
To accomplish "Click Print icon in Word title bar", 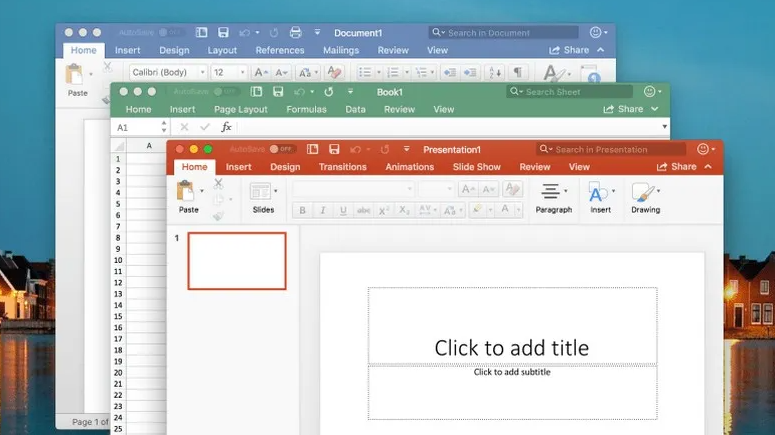I will (296, 33).
